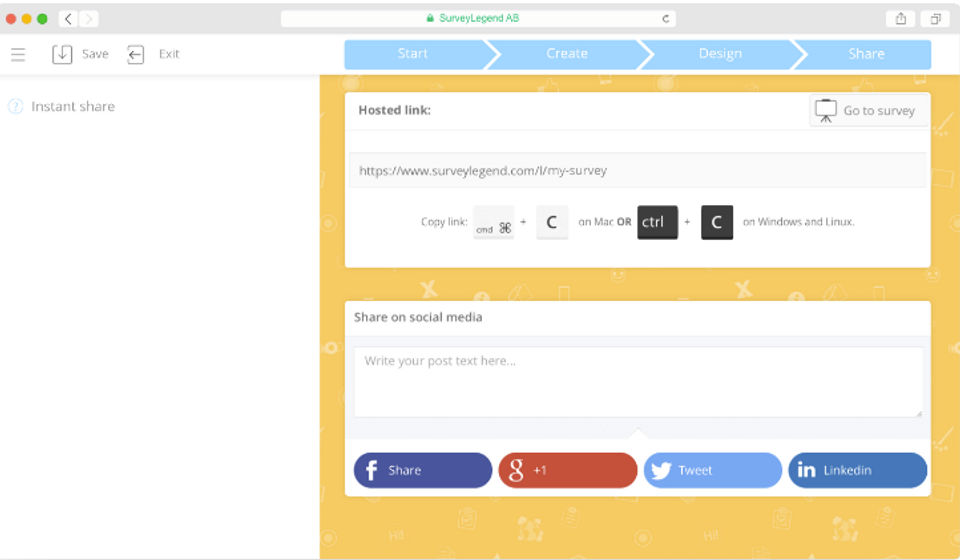Click the Instant share help icon

coord(15,106)
